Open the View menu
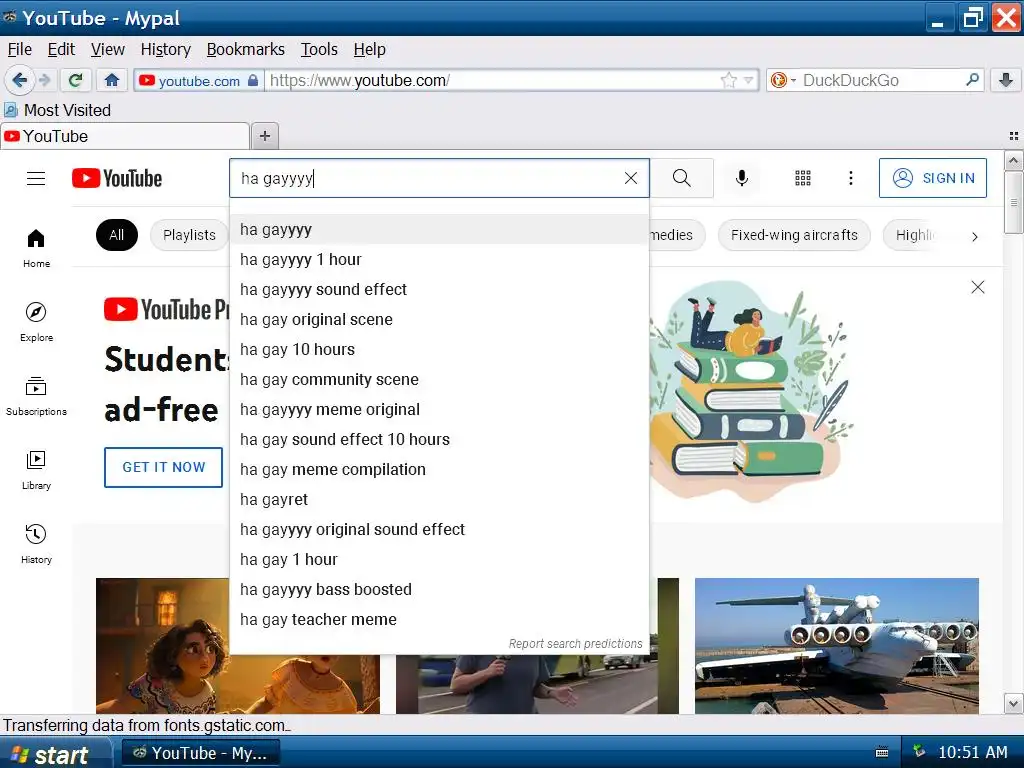1024x768 pixels. coord(108,50)
